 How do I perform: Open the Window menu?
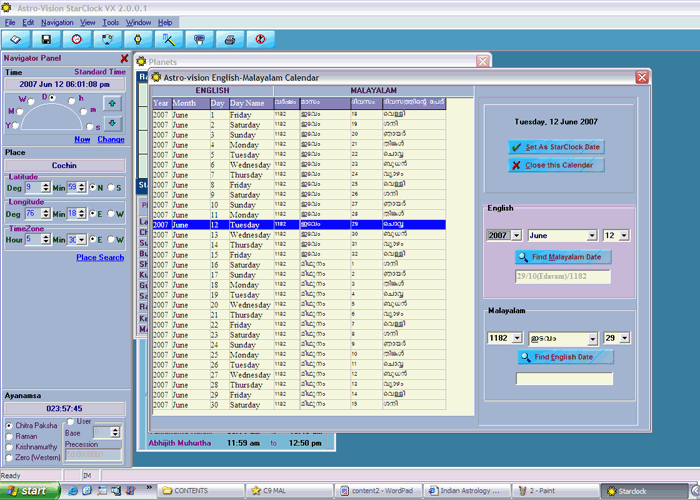point(138,22)
